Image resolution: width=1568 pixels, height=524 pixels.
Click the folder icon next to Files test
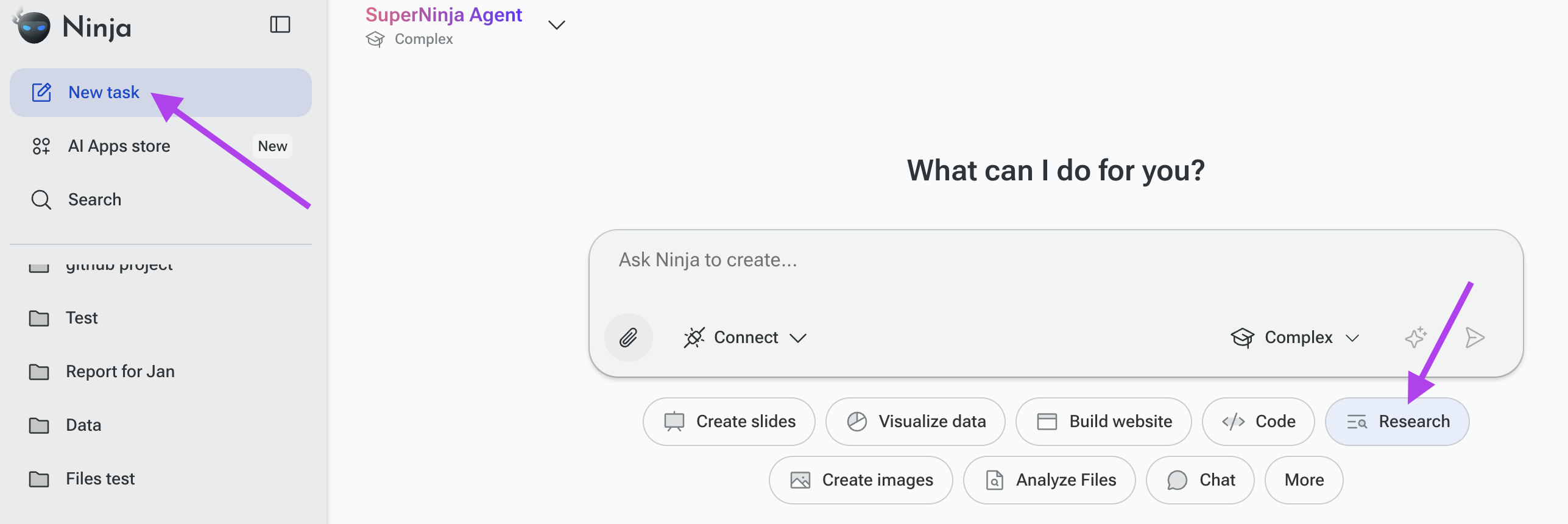pos(39,479)
